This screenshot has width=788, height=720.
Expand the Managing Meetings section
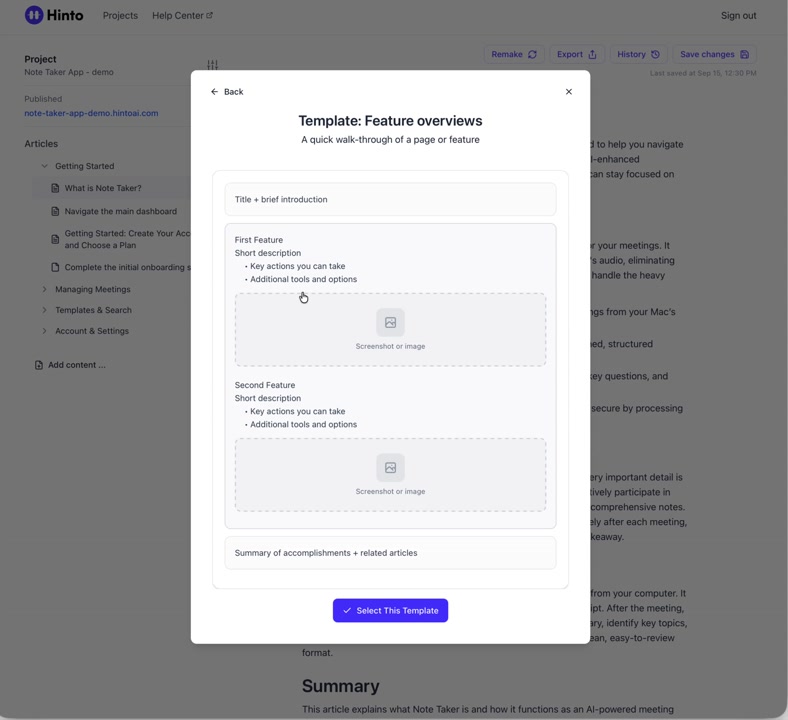44,290
